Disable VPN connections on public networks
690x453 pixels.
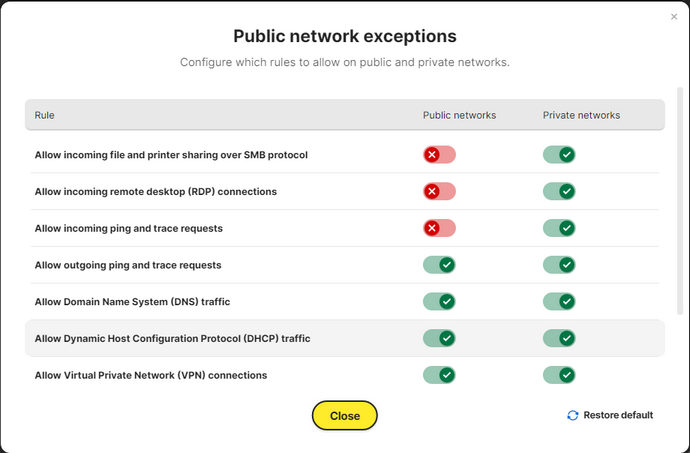(439, 375)
